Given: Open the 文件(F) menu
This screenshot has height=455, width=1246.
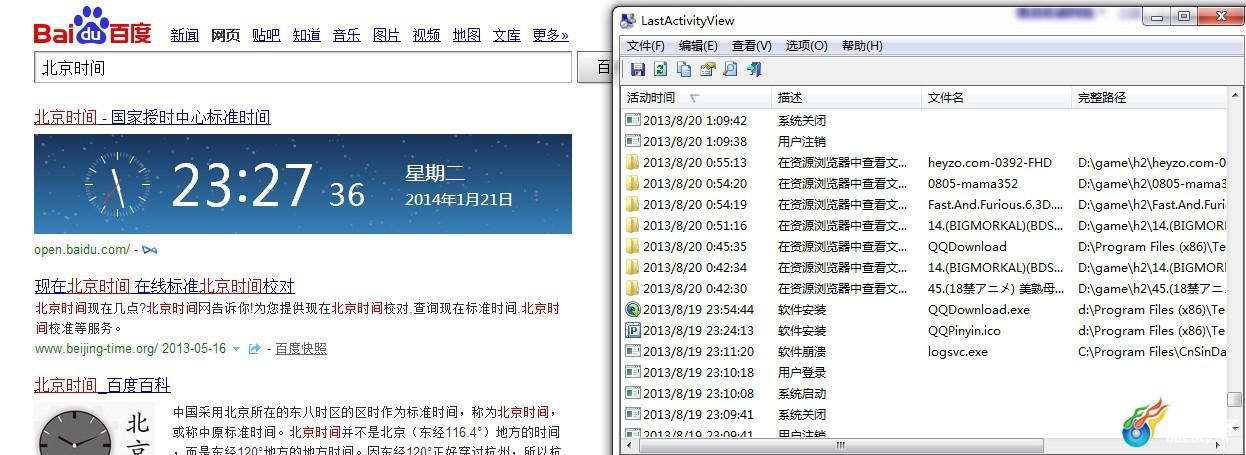Looking at the screenshot, I should [645, 46].
